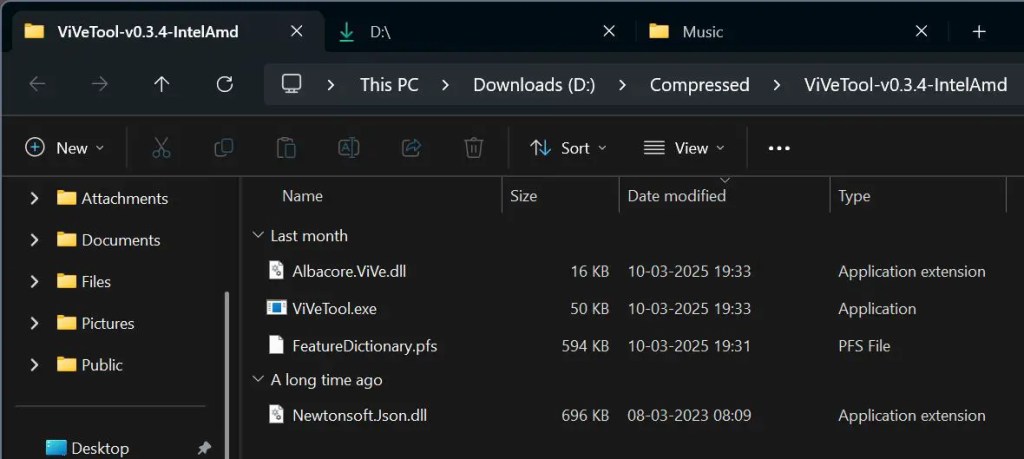
Task: Go up one folder level
Action: click(161, 84)
